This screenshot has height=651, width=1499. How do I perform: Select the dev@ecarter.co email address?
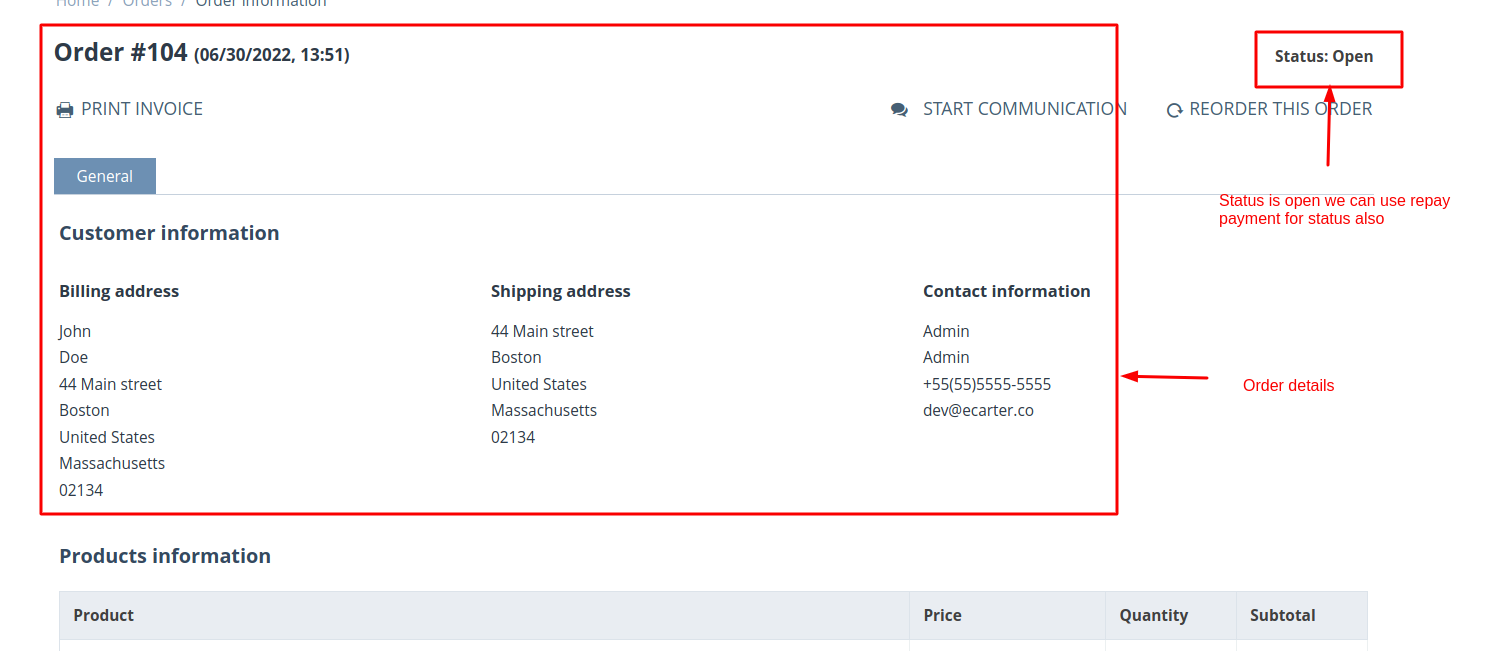(978, 410)
